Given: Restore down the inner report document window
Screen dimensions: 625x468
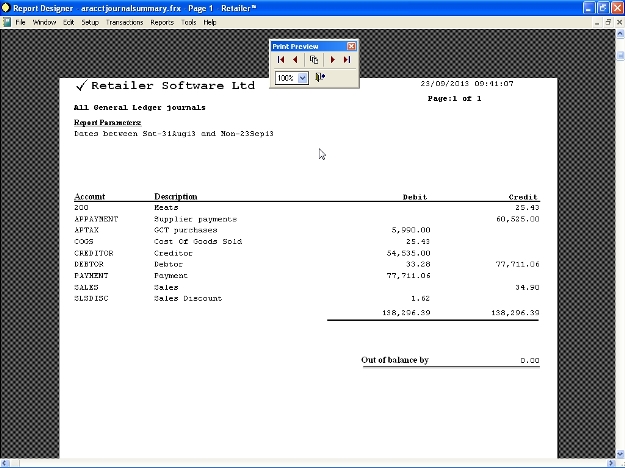Looking at the screenshot, I should [606, 21].
